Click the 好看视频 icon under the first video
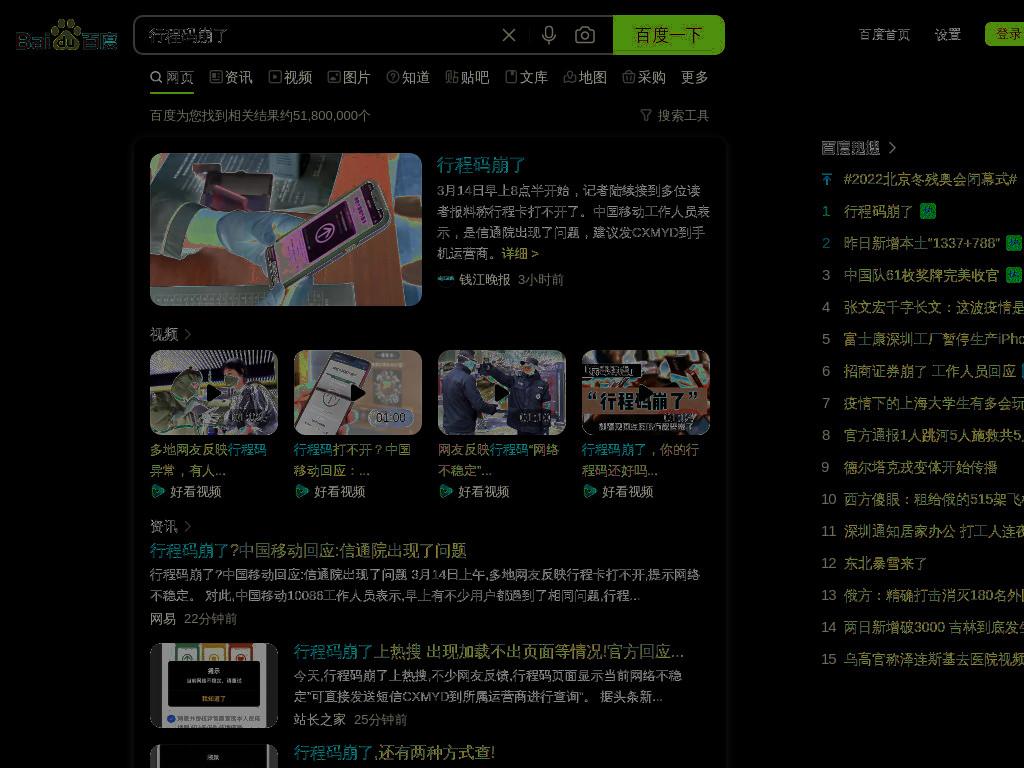The width and height of the screenshot is (1024, 768). tap(157, 491)
